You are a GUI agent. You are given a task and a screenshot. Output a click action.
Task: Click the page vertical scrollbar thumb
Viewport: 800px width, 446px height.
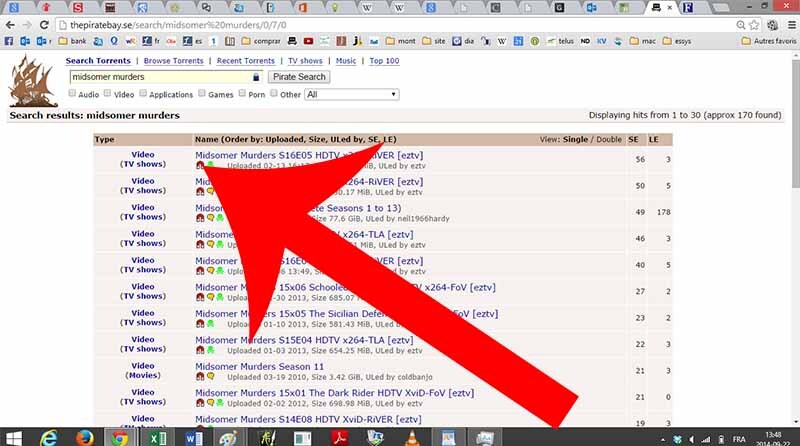pyautogui.click(x=795, y=122)
